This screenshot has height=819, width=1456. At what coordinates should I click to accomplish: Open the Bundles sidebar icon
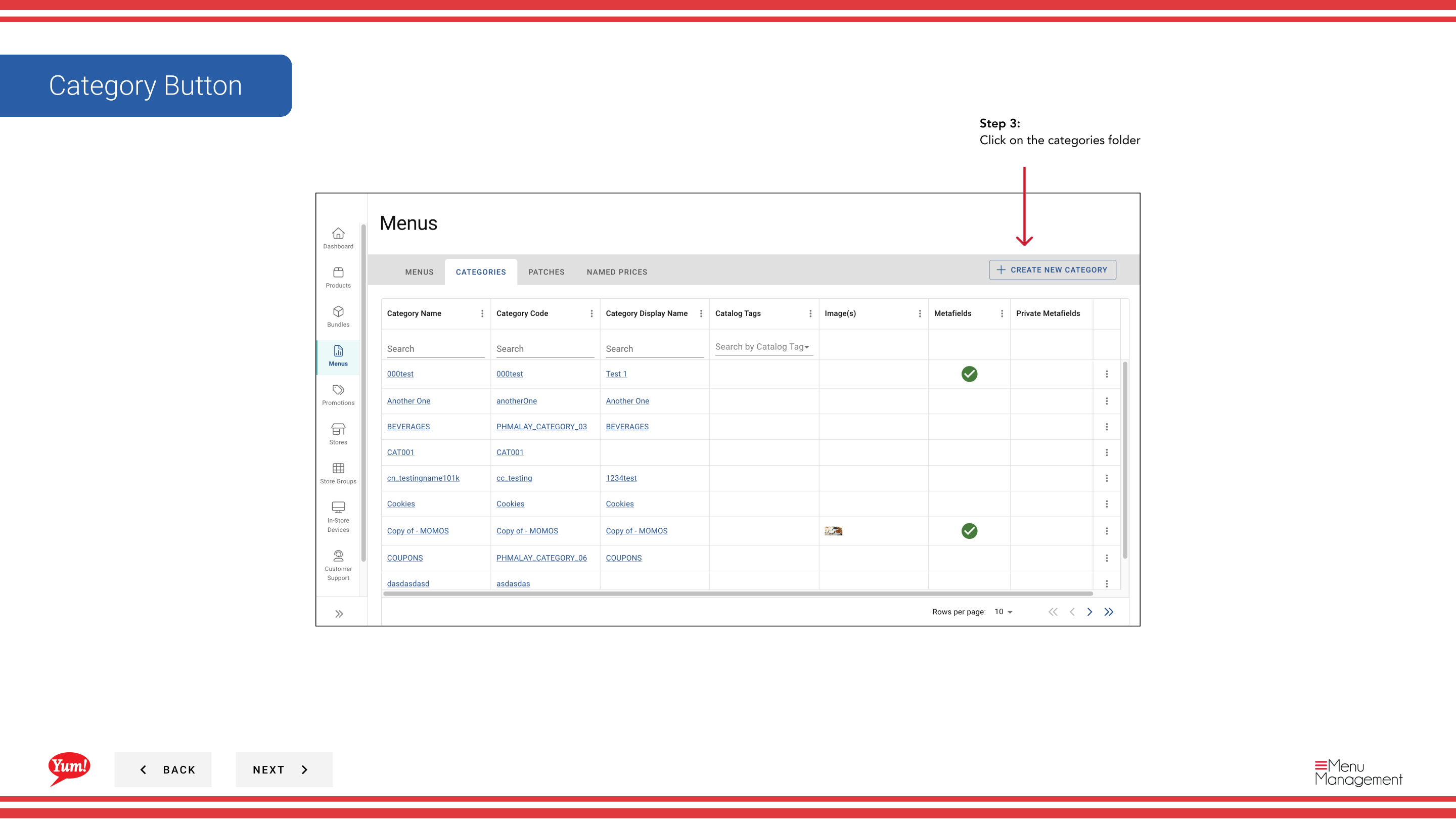point(338,316)
